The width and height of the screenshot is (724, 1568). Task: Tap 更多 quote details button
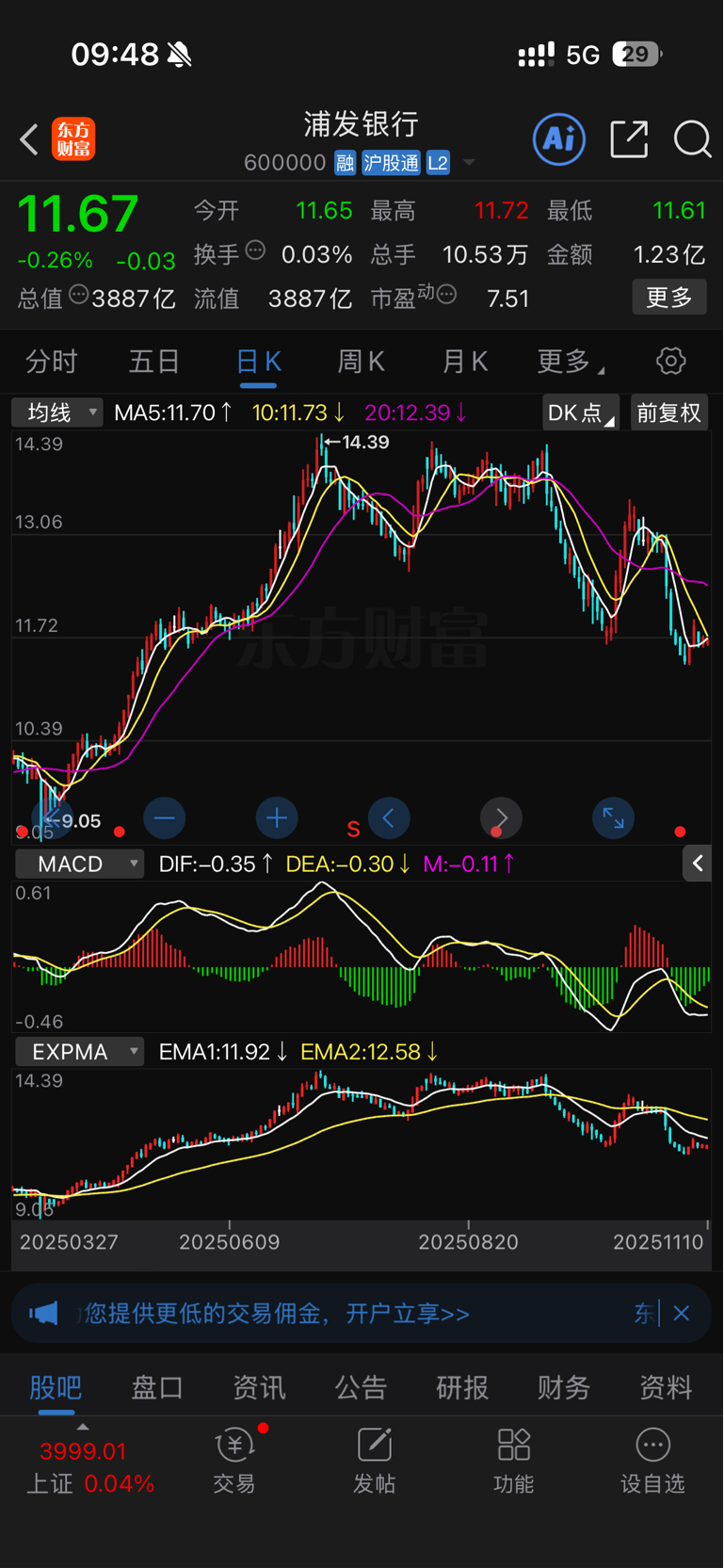coord(669,298)
